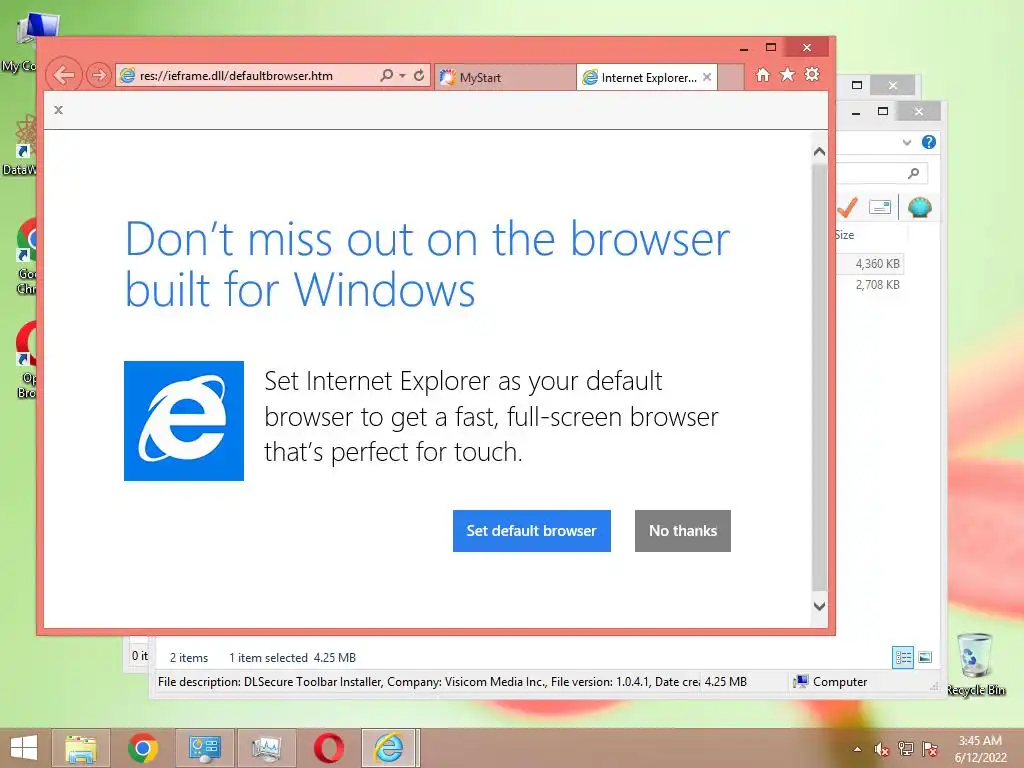
Task: Click the '2 items' status text
Action: click(189, 658)
